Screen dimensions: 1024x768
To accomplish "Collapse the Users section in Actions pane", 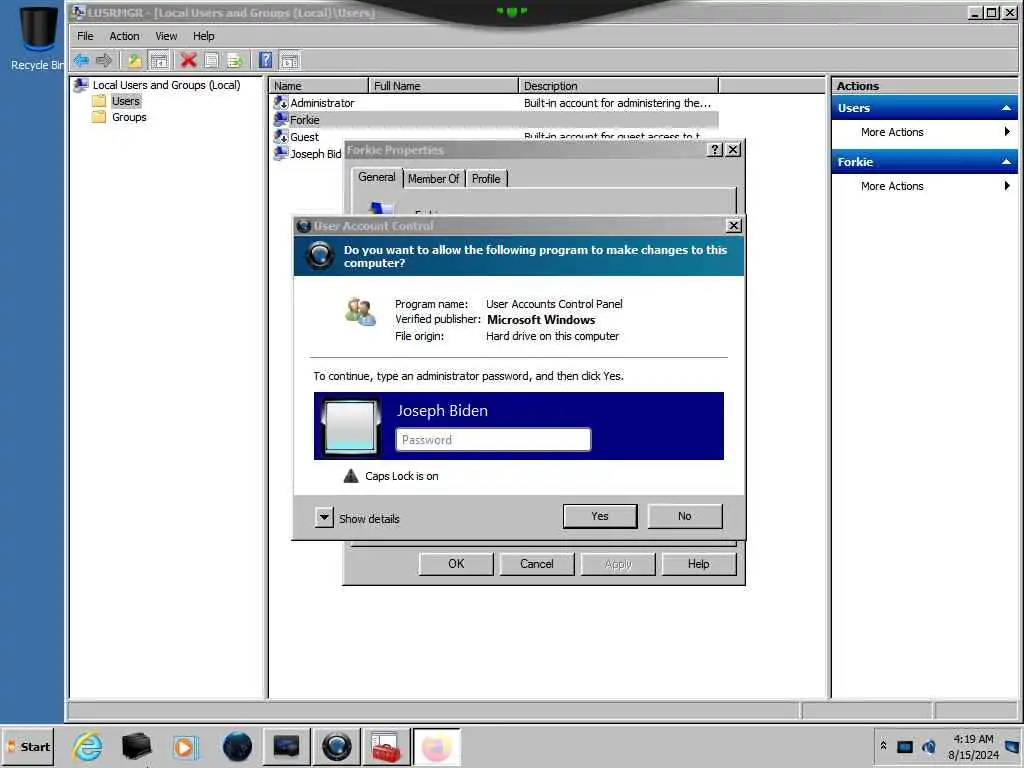I will (1006, 108).
